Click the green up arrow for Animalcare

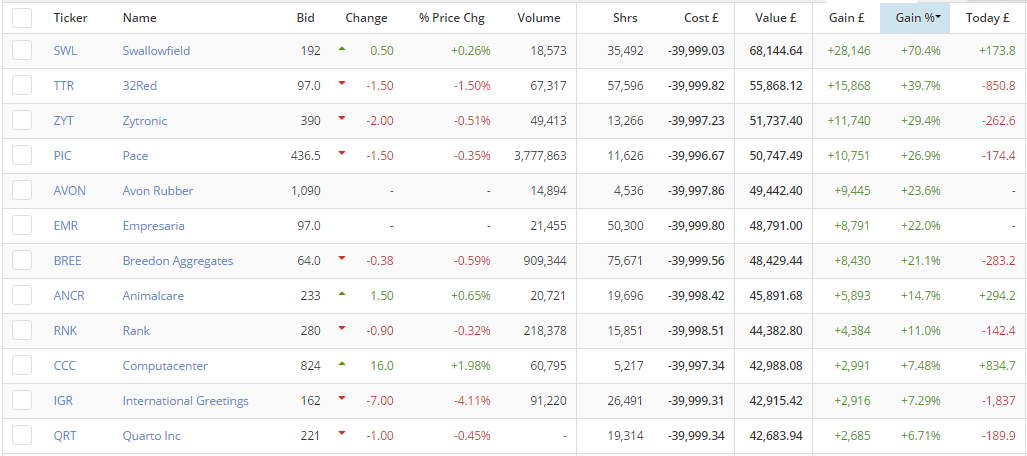click(341, 293)
